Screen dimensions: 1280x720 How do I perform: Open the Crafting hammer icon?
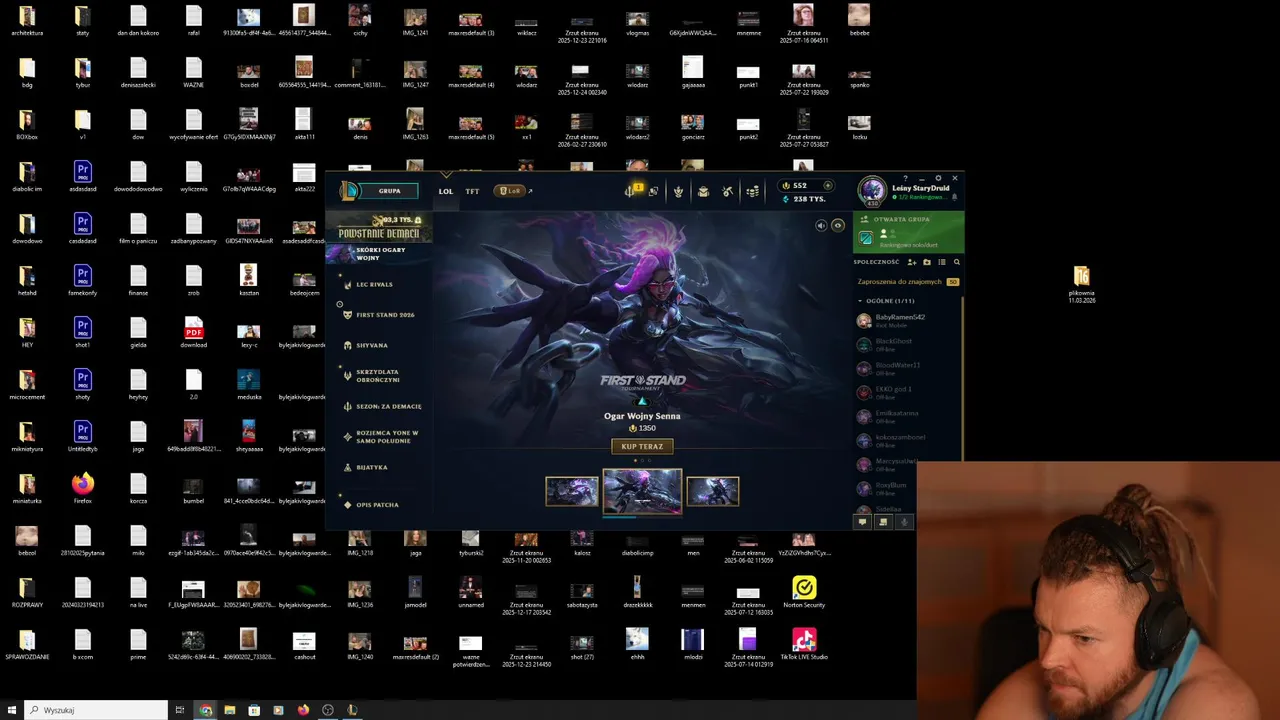[x=728, y=191]
